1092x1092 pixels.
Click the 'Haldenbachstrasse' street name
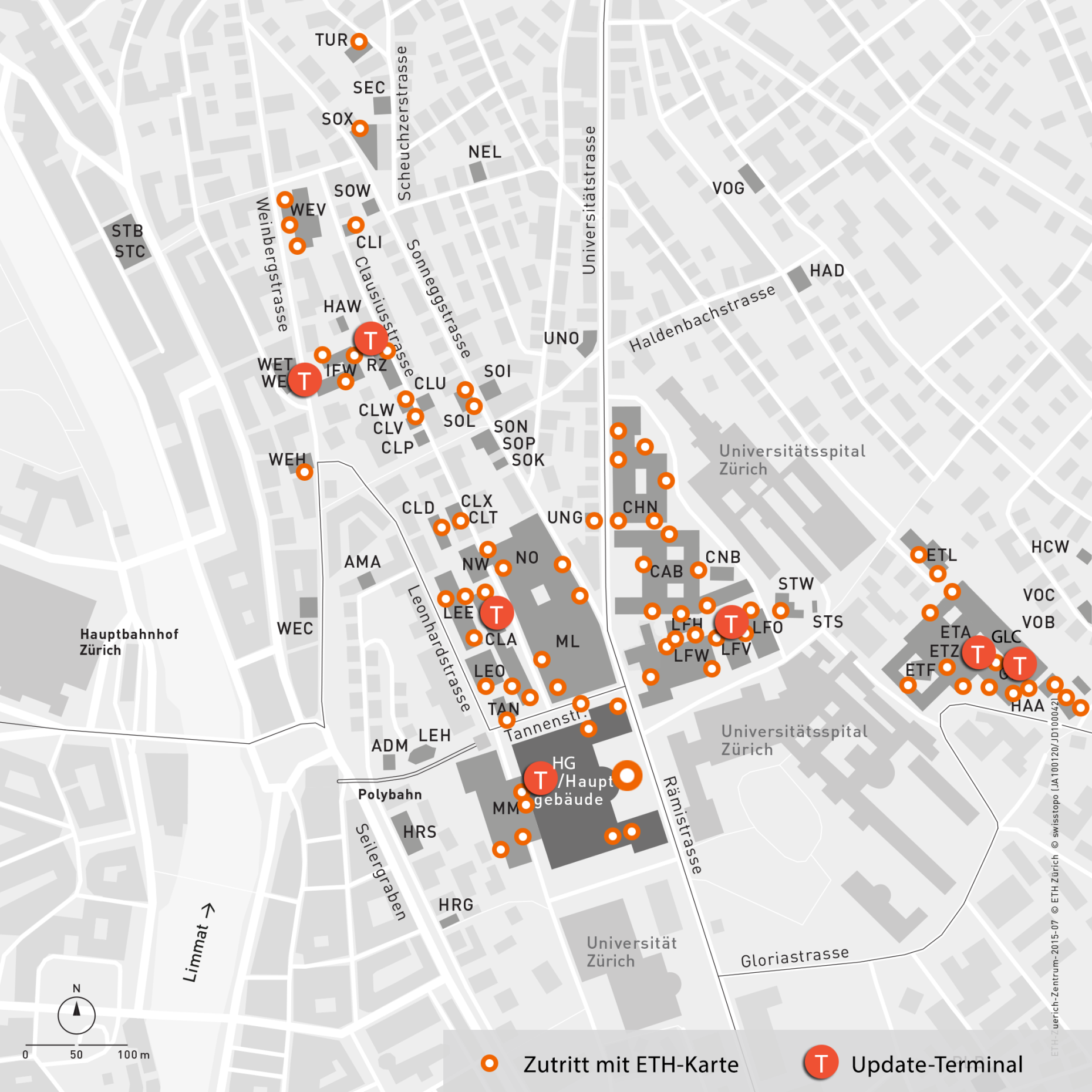[702, 318]
